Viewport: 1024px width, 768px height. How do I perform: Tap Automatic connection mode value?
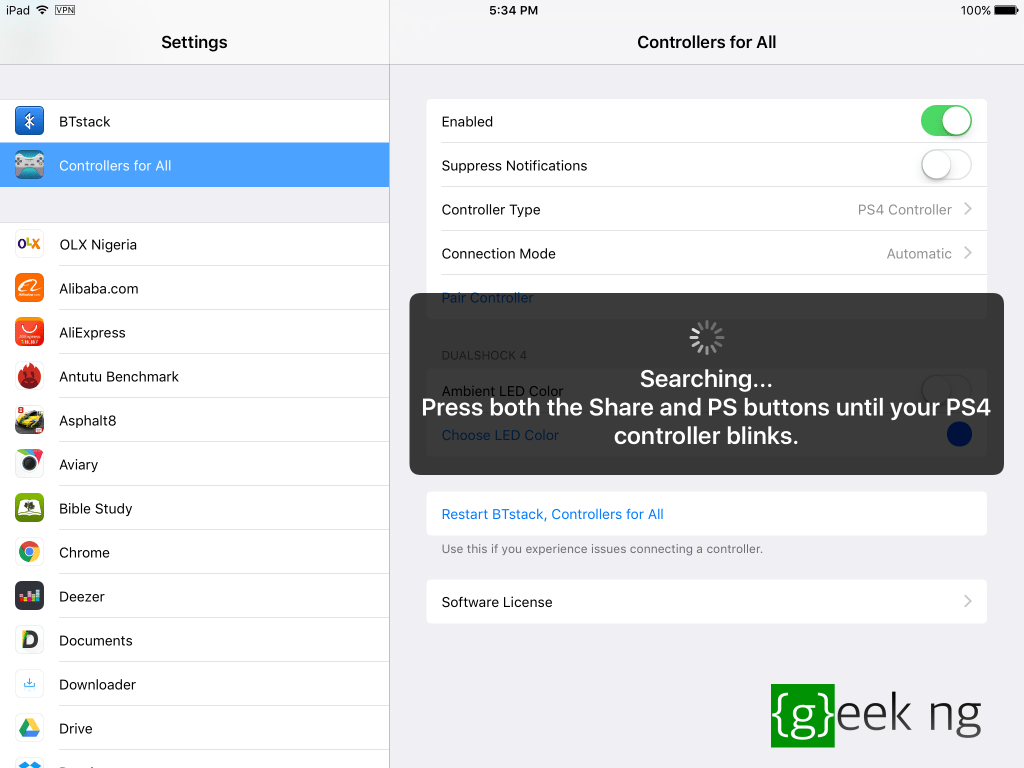[x=919, y=253]
